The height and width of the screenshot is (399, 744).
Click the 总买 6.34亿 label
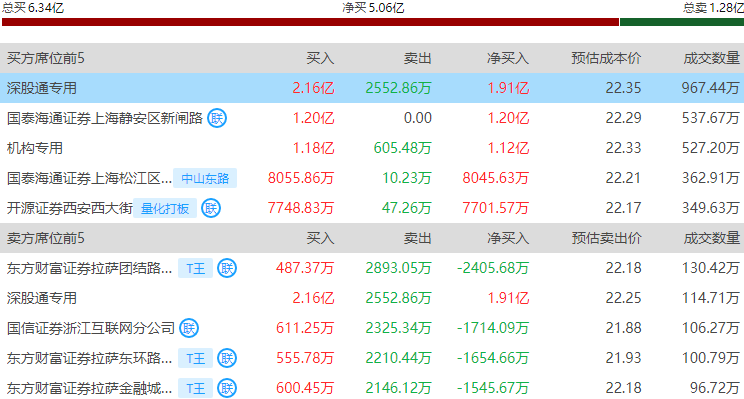pos(33,8)
